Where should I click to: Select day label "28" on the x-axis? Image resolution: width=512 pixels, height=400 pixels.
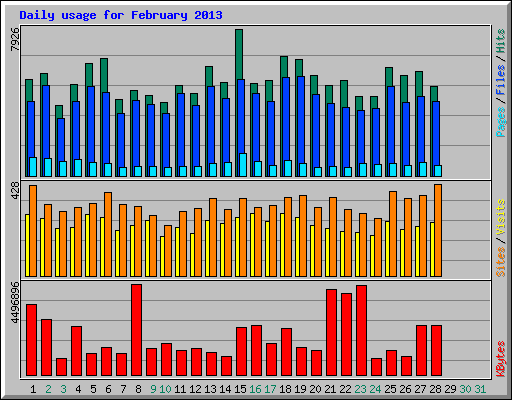435,389
